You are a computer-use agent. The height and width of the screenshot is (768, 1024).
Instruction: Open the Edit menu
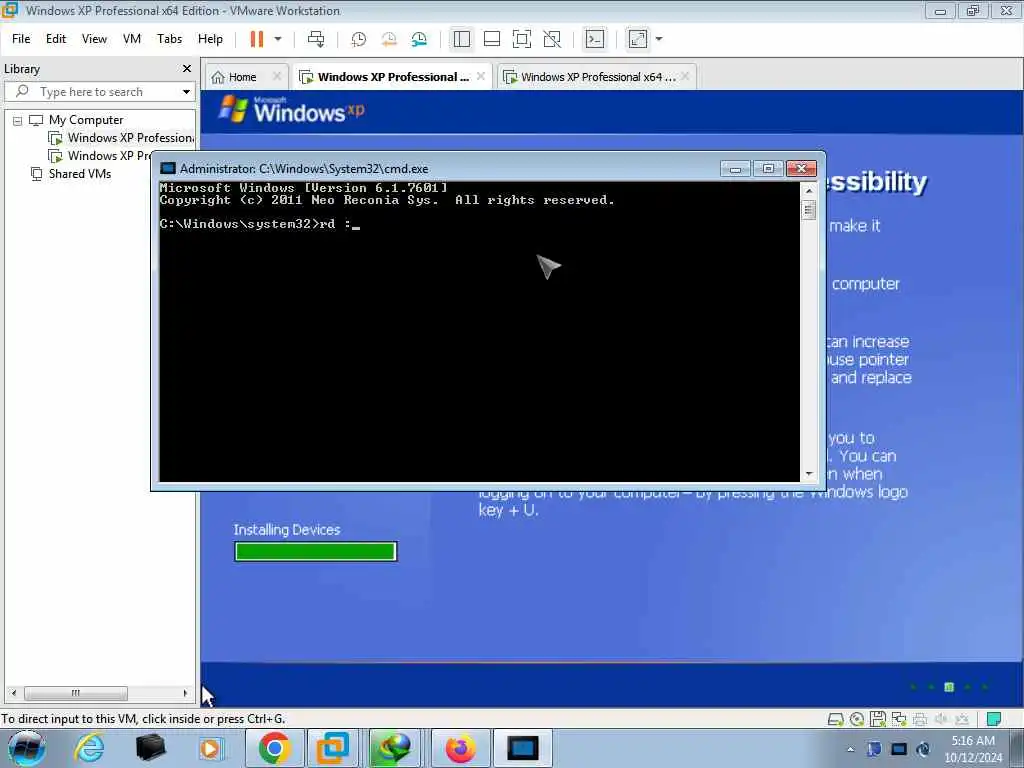point(56,39)
